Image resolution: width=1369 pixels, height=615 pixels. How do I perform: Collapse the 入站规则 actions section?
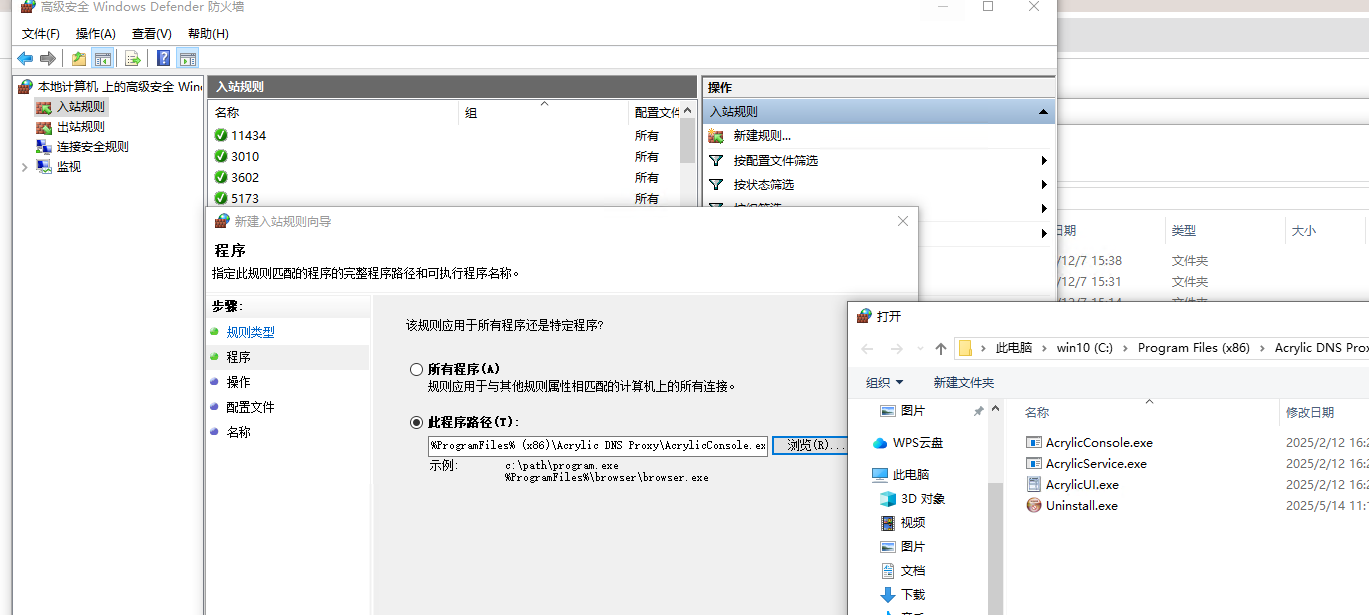1043,112
